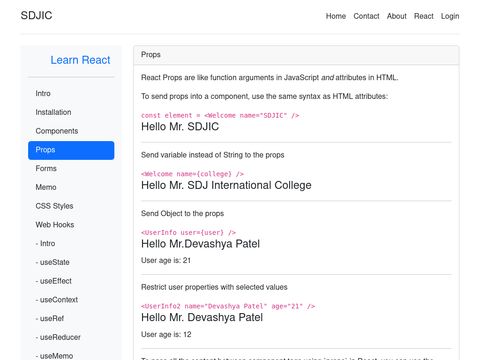This screenshot has height=360, width=480.
Task: Click heading 'Hello Mr. Devashya Patel' near the bottom
Action: click(202, 317)
